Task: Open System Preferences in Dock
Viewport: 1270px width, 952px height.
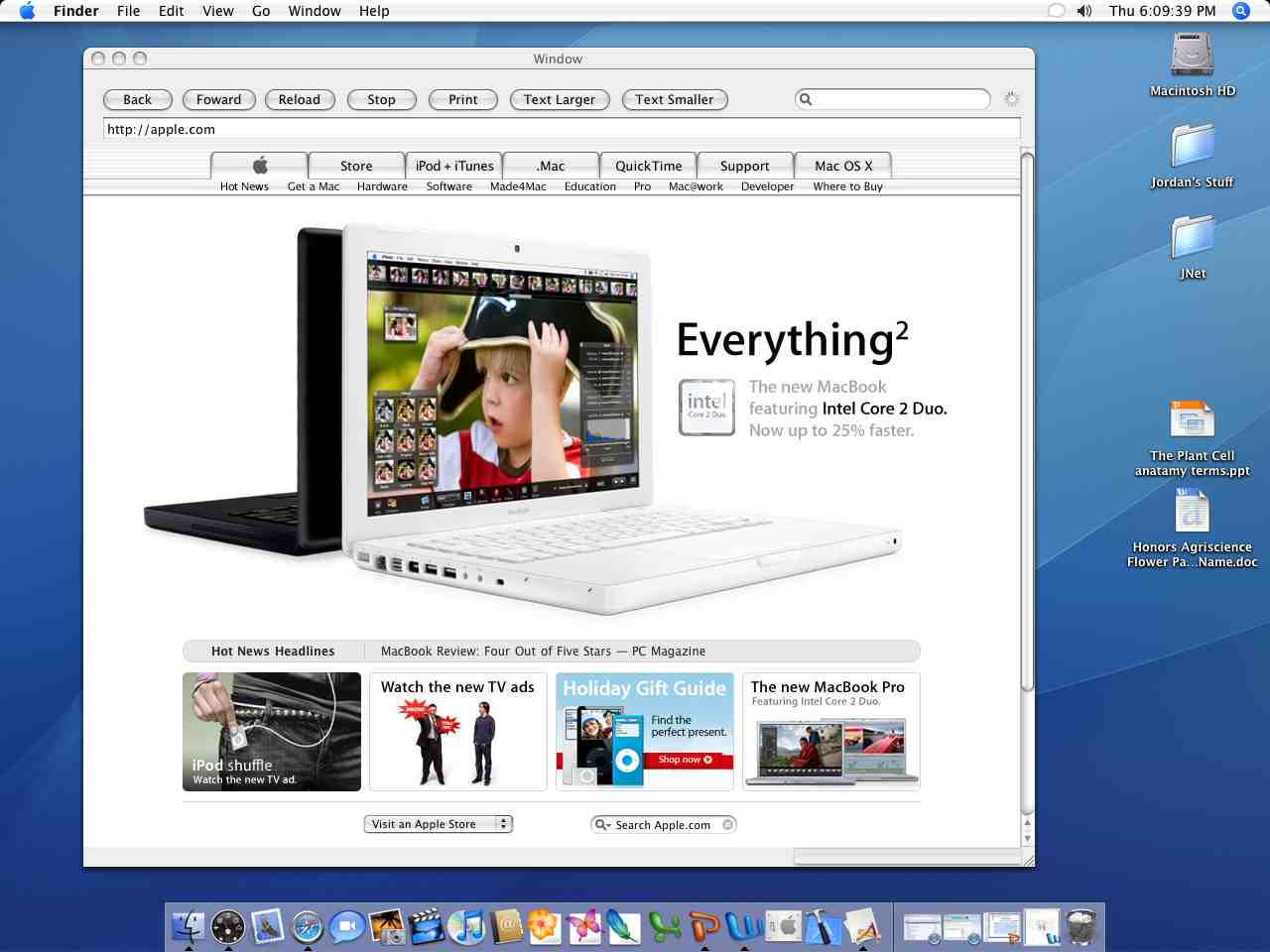Action: pos(784,927)
